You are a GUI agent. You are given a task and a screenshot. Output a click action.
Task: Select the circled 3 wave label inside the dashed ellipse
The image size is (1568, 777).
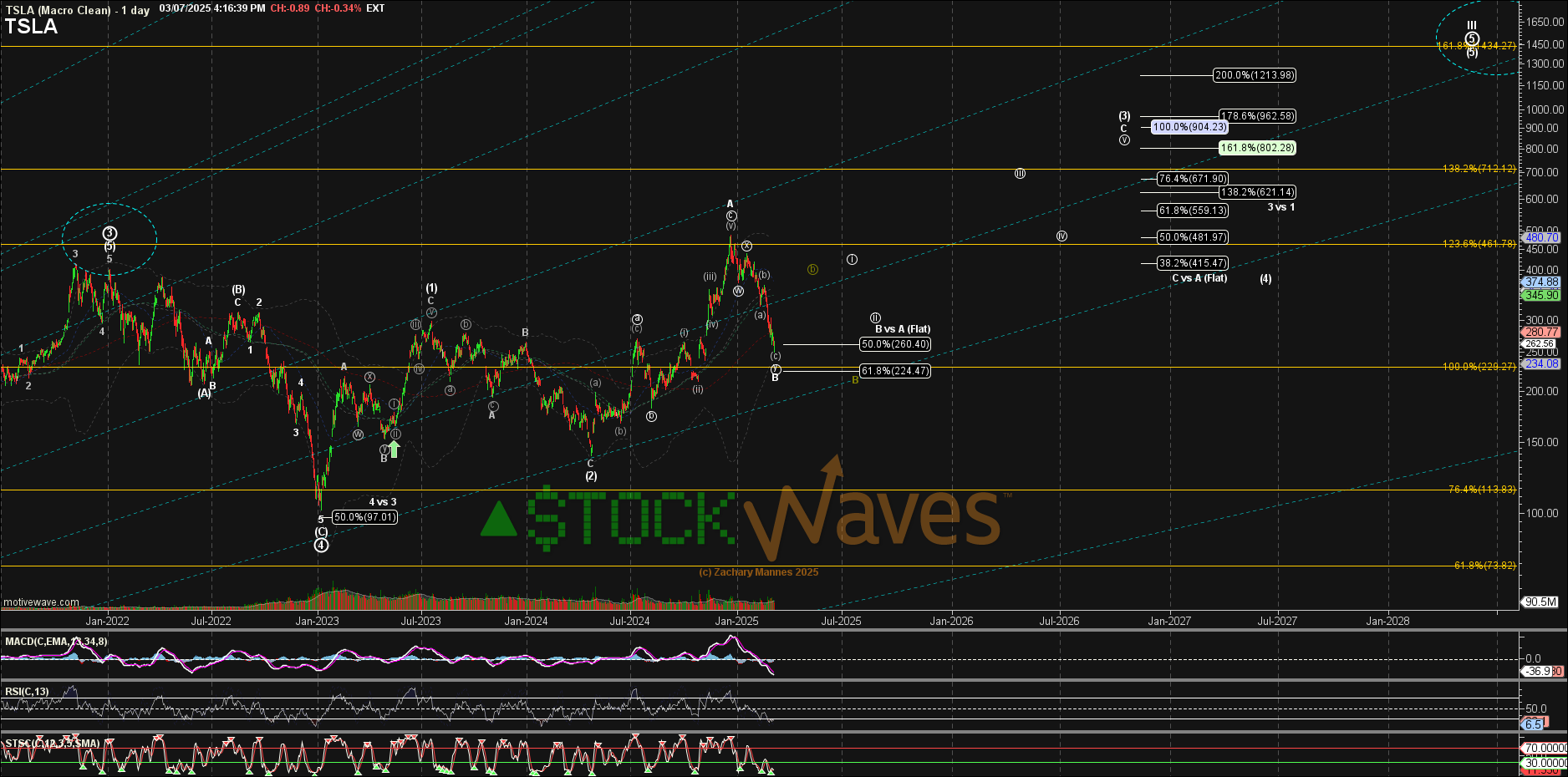pyautogui.click(x=109, y=233)
